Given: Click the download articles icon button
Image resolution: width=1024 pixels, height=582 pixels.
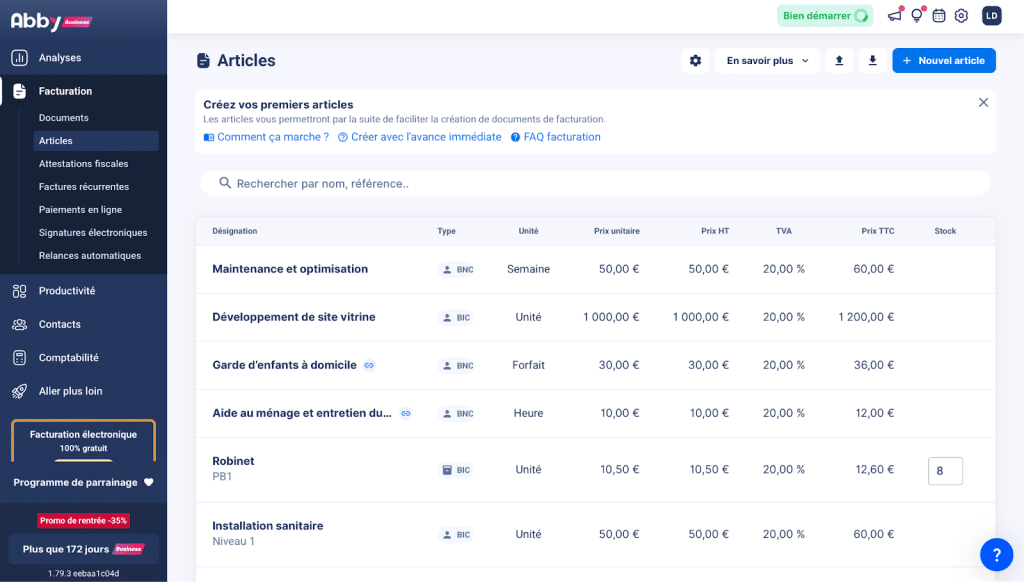Looking at the screenshot, I should click(x=872, y=61).
